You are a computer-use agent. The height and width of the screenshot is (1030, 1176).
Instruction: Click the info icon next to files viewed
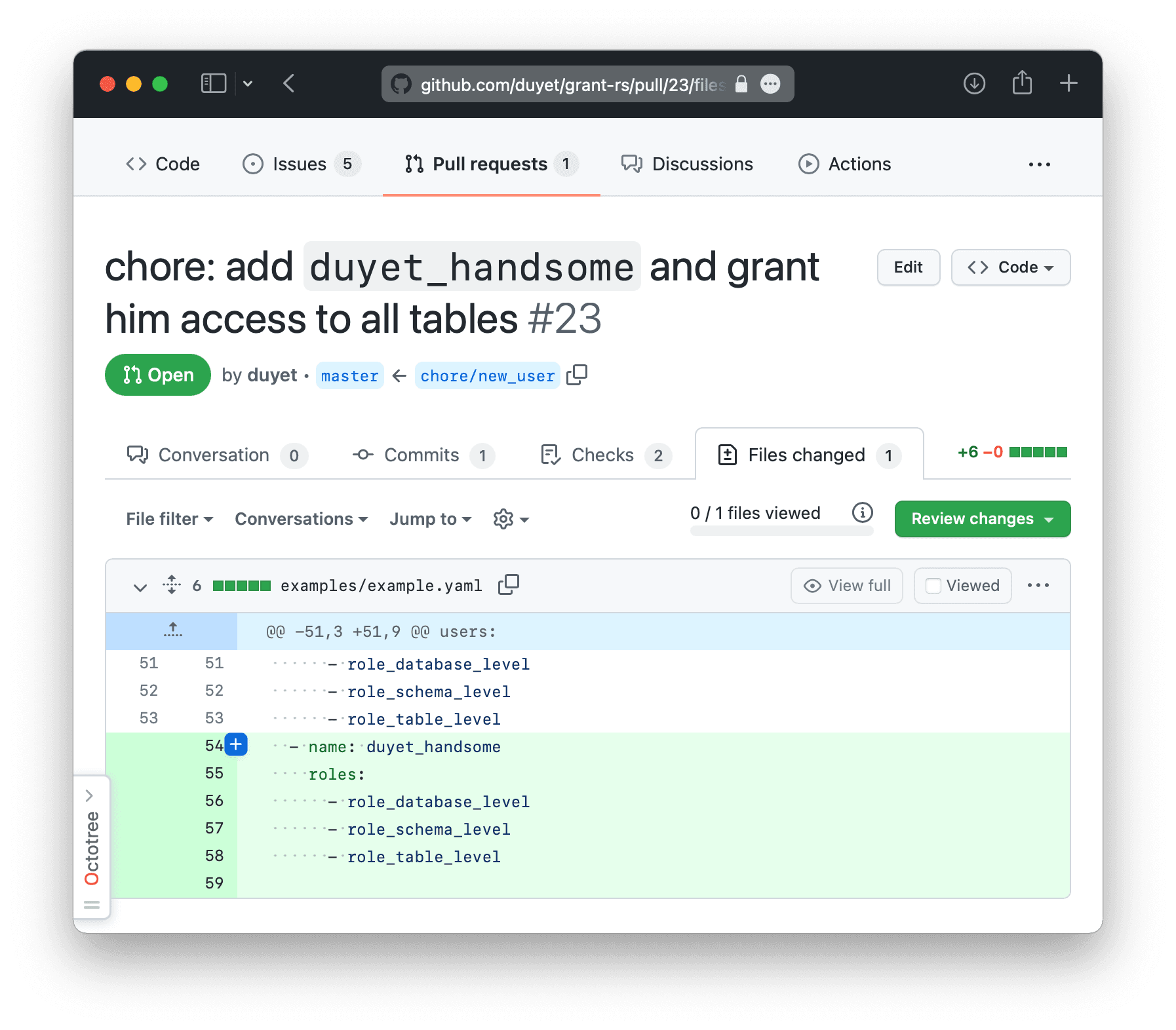(862, 513)
